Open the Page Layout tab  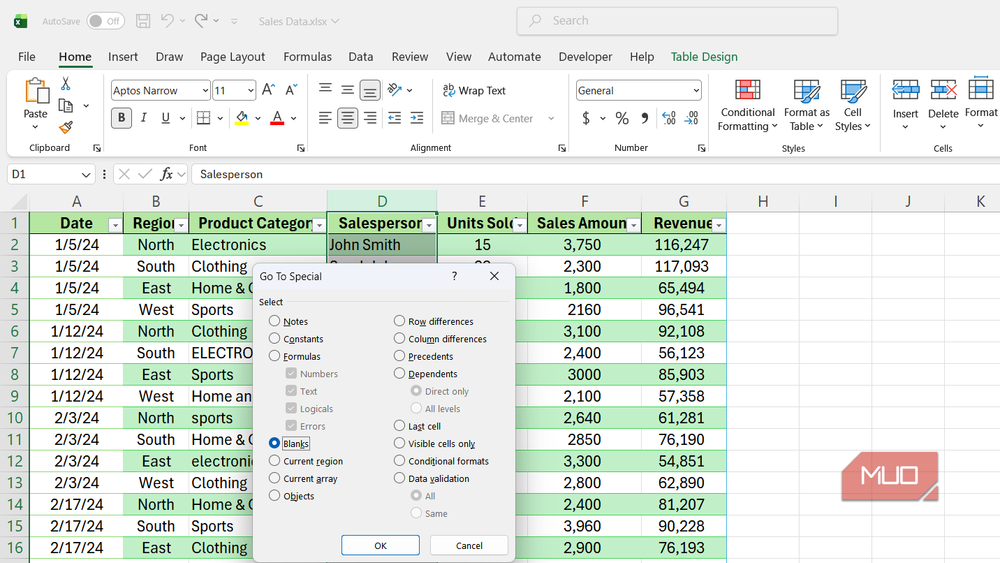point(233,57)
